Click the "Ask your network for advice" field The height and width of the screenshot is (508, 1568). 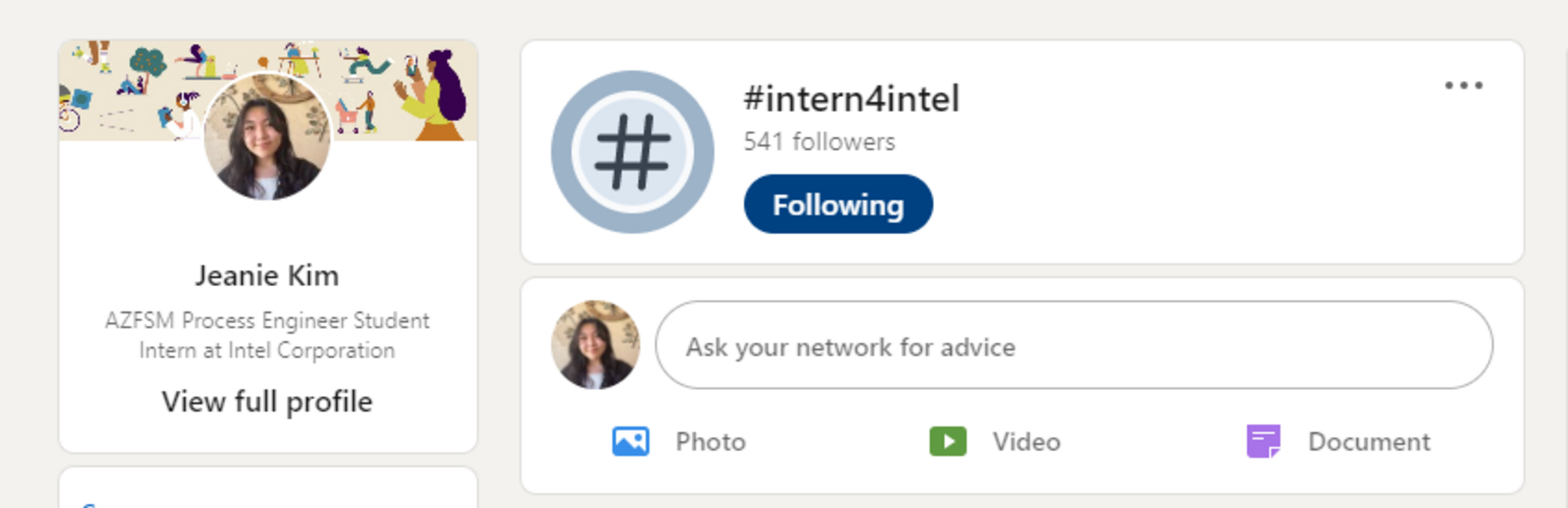pyautogui.click(x=1073, y=346)
